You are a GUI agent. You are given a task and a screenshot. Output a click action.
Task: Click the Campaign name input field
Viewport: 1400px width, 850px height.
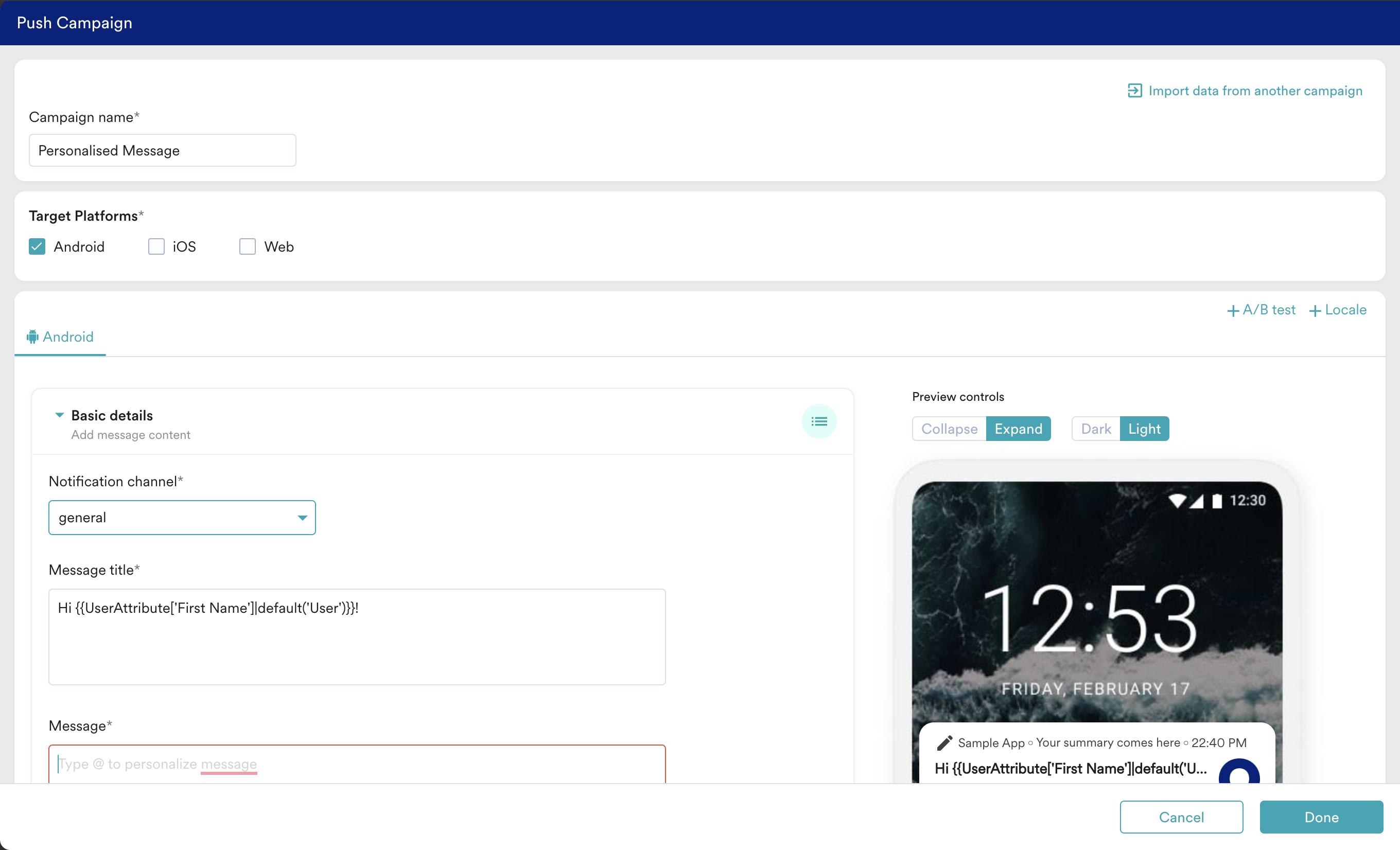162,150
